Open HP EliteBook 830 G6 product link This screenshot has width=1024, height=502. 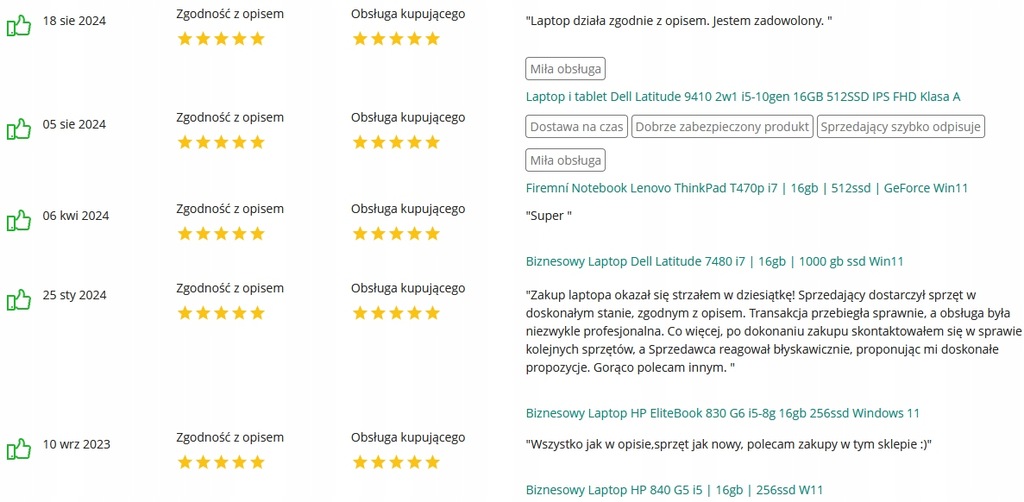click(x=722, y=413)
